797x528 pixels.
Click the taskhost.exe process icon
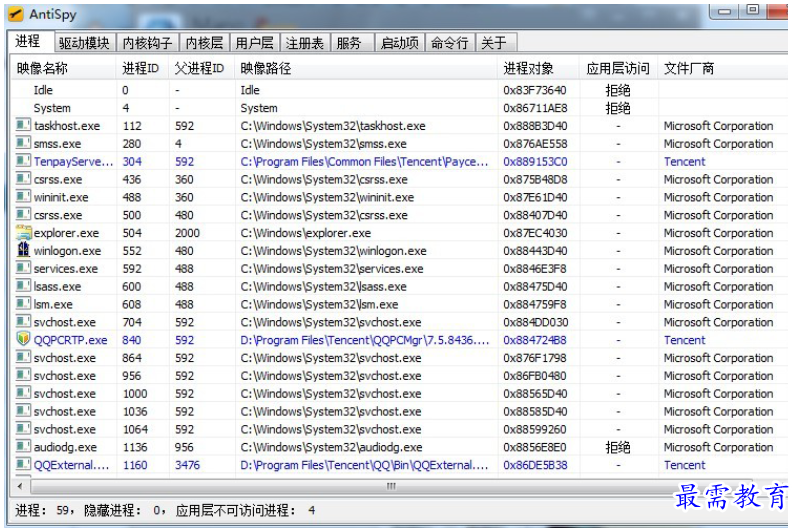(x=23, y=125)
